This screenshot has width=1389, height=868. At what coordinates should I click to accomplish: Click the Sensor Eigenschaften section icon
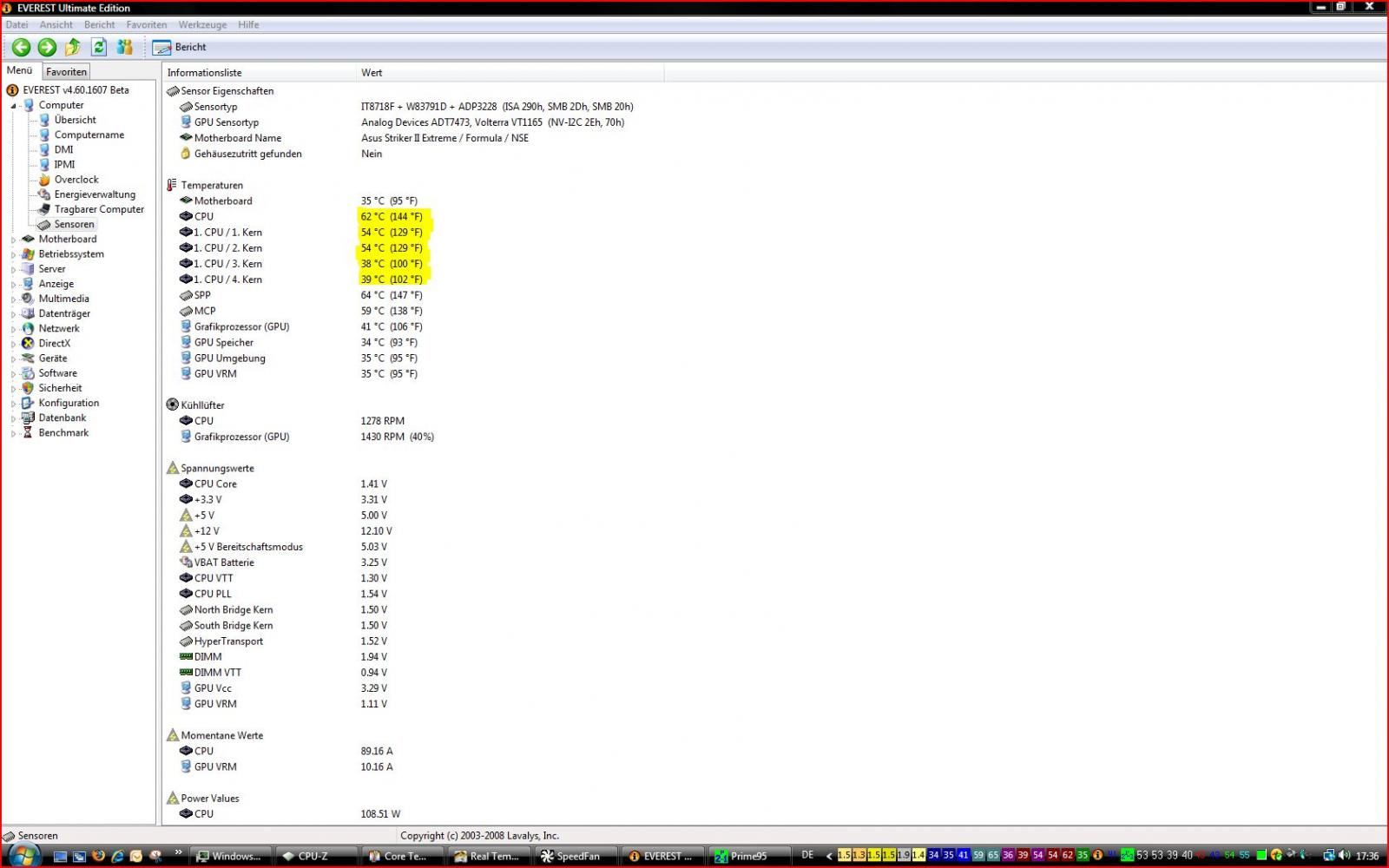coord(172,90)
